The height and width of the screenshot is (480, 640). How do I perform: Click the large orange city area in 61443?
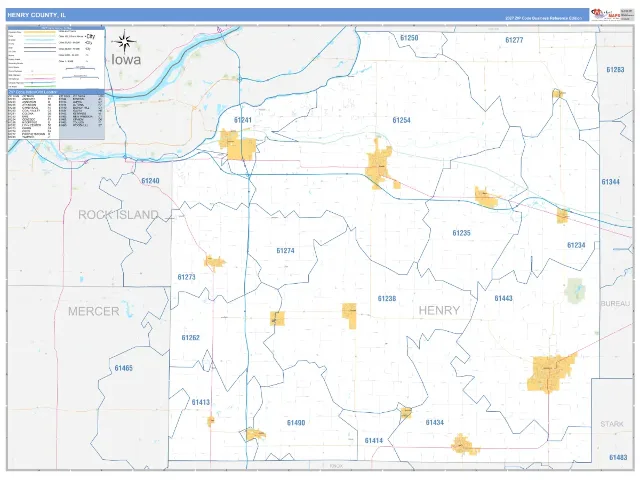[x=551, y=373]
